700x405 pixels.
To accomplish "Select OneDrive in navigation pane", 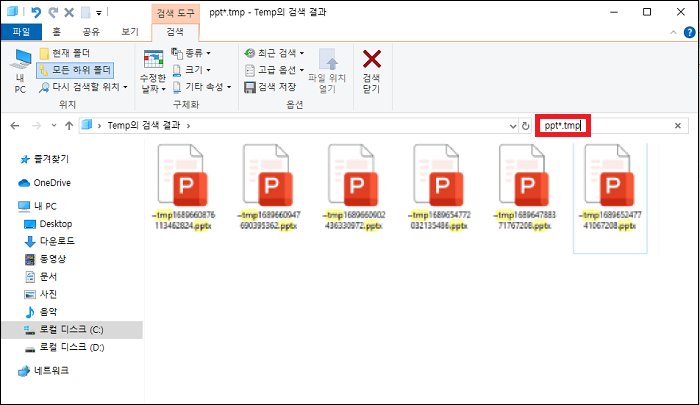I will click(x=45, y=183).
